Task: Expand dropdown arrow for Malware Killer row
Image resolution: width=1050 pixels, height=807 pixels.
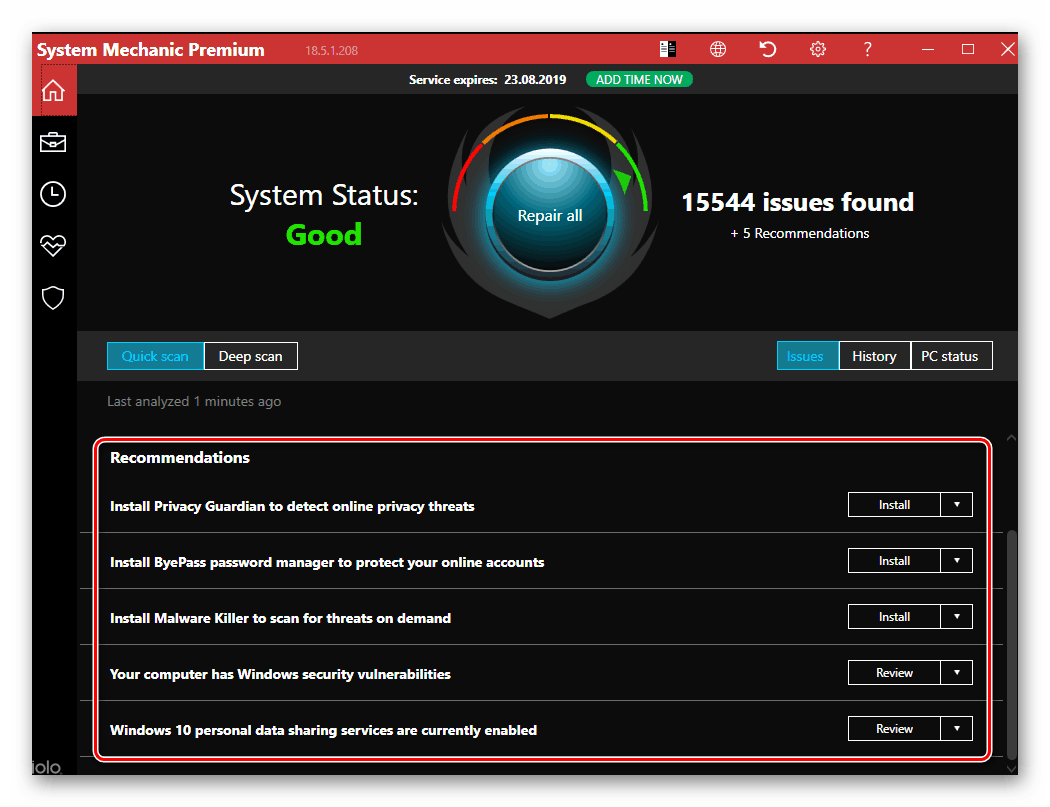Action: [957, 617]
